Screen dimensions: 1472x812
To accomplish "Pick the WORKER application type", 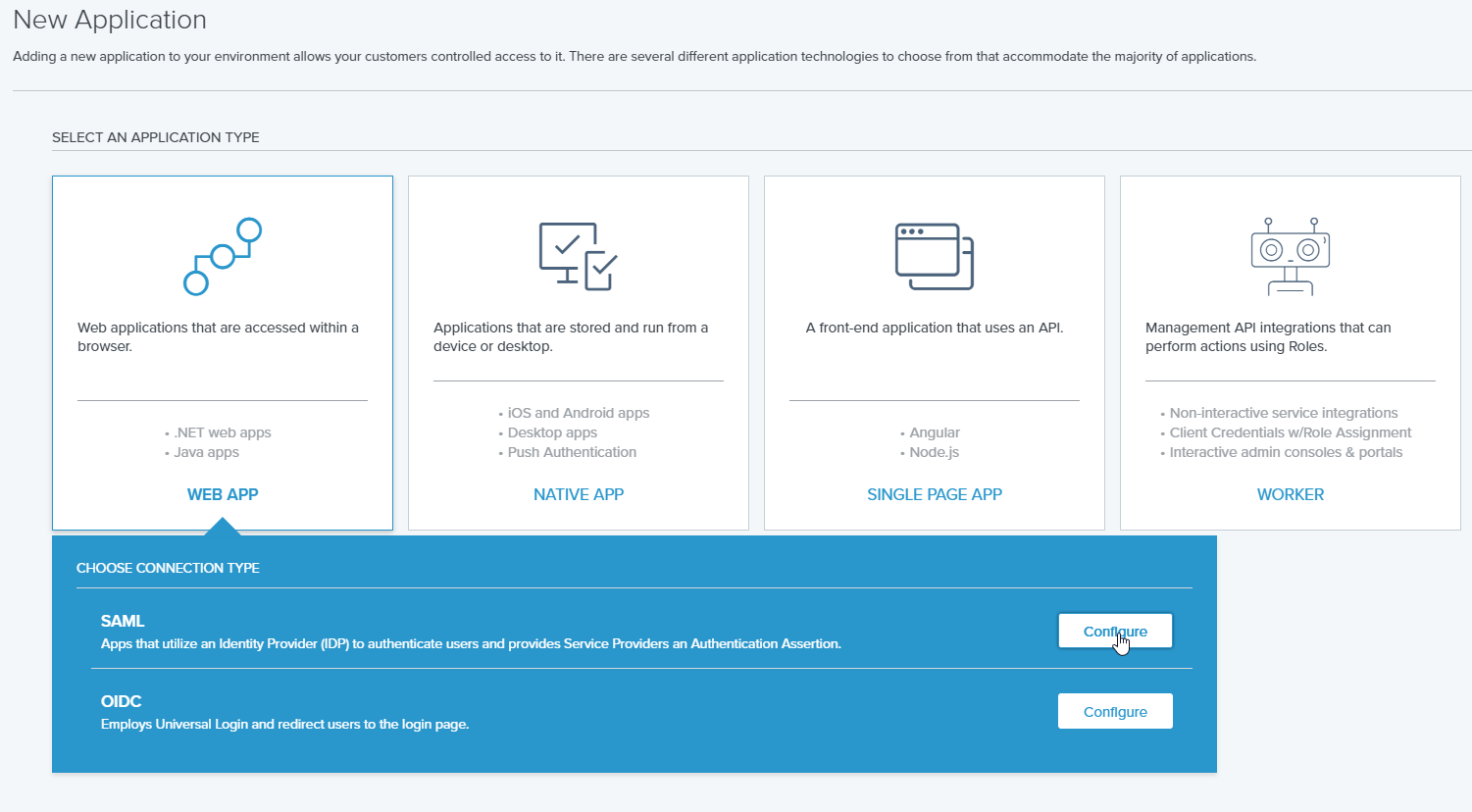I will pos(1290,493).
